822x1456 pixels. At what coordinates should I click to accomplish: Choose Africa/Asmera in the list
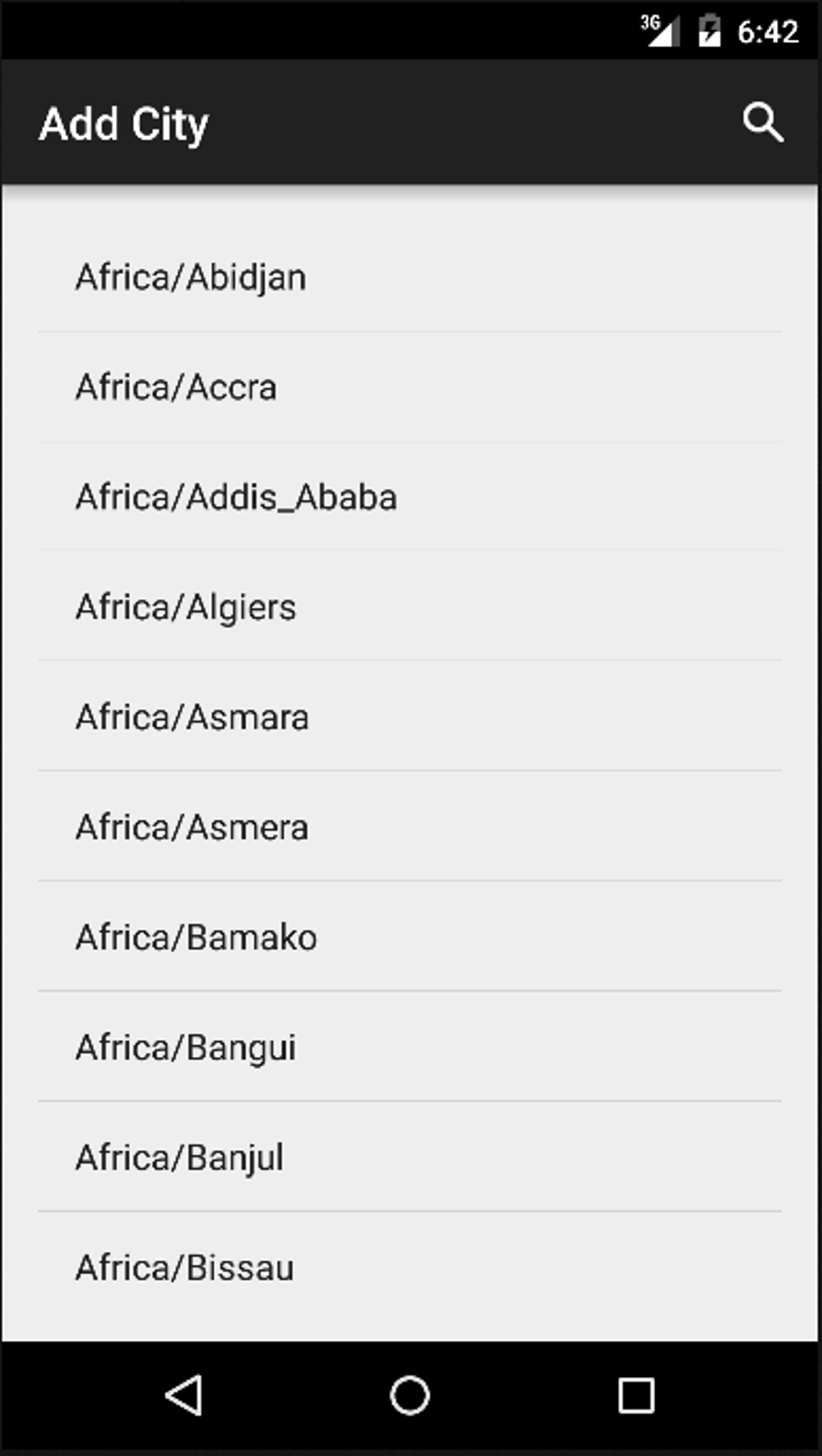coord(193,827)
